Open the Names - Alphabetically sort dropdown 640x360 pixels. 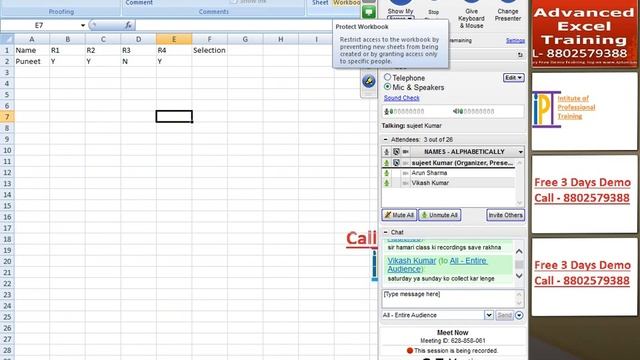pyautogui.click(x=520, y=152)
